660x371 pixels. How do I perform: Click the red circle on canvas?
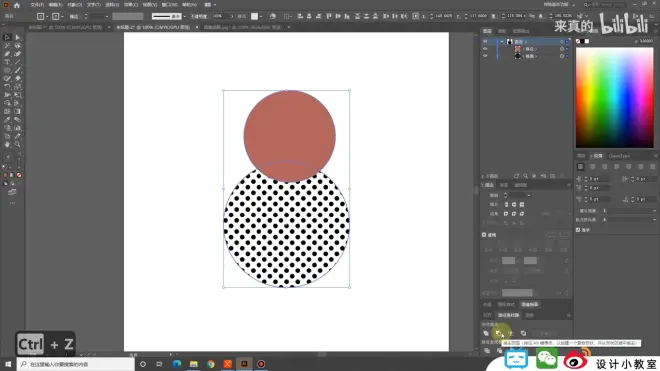(x=290, y=136)
